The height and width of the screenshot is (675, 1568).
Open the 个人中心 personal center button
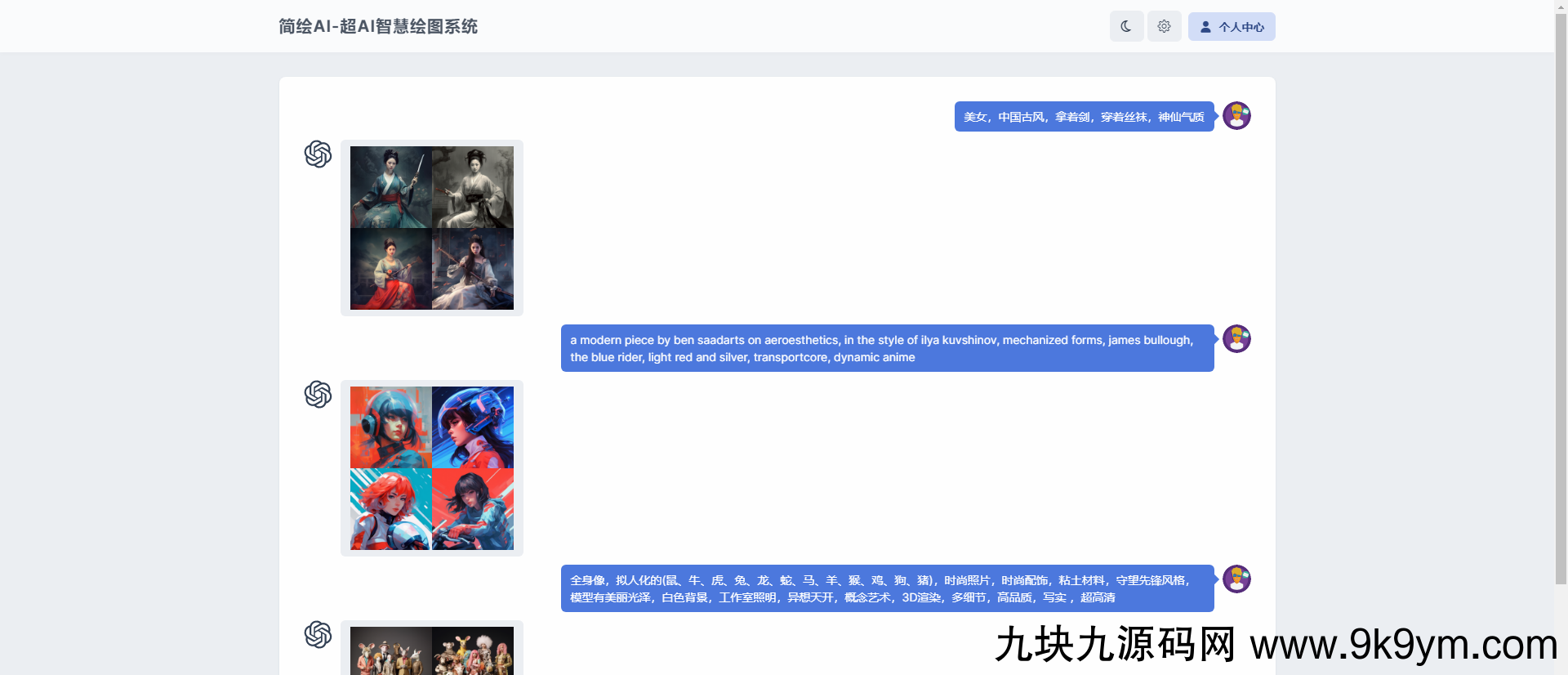coord(1232,26)
